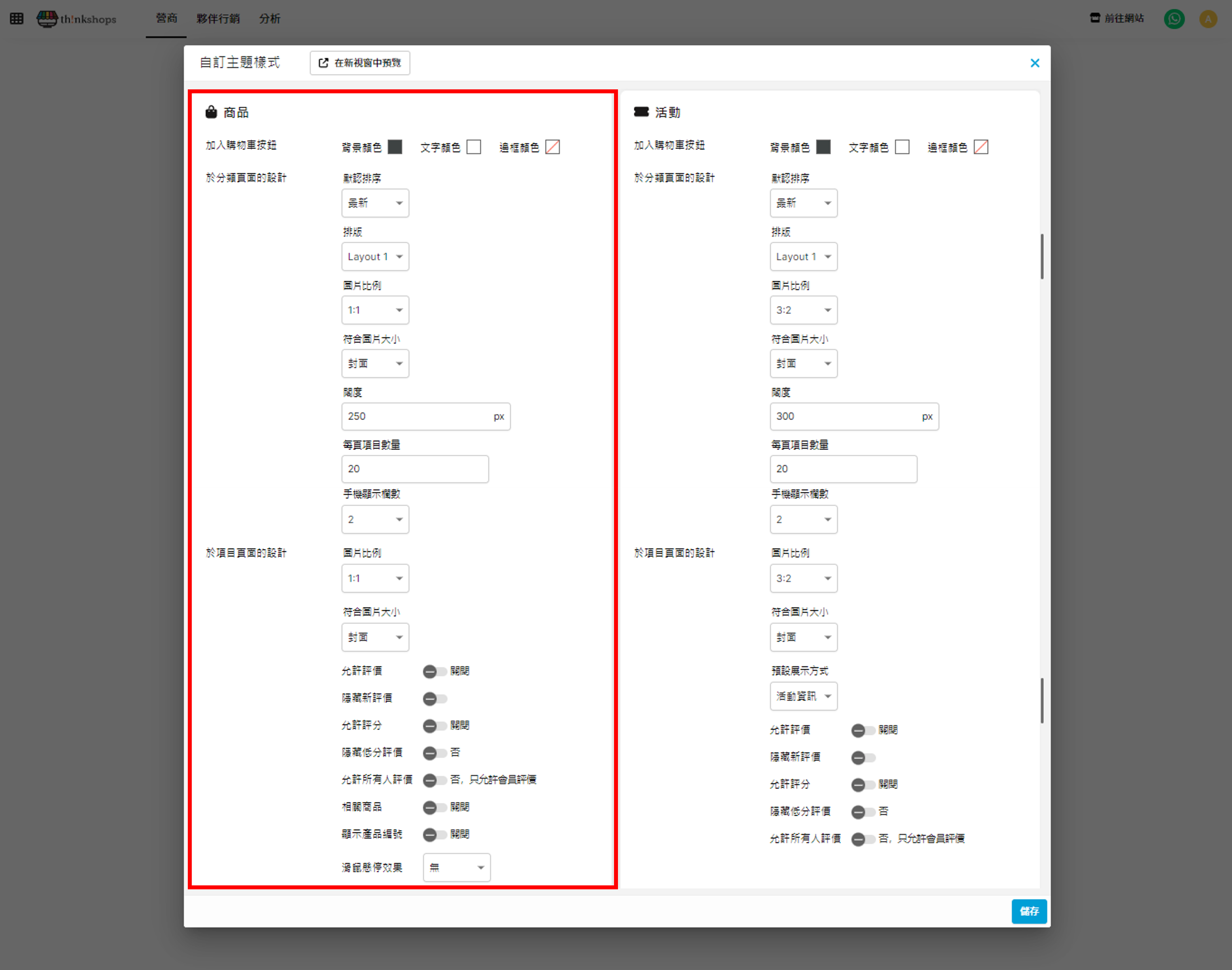Open the 分析 menu tab
The height and width of the screenshot is (970, 1232).
tap(270, 19)
